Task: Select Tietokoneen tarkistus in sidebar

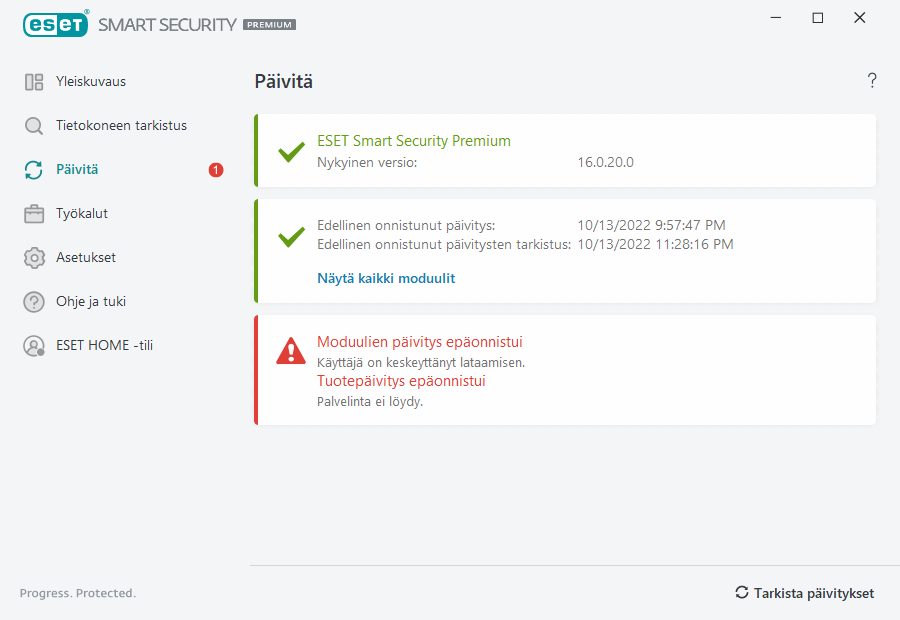Action: click(121, 126)
